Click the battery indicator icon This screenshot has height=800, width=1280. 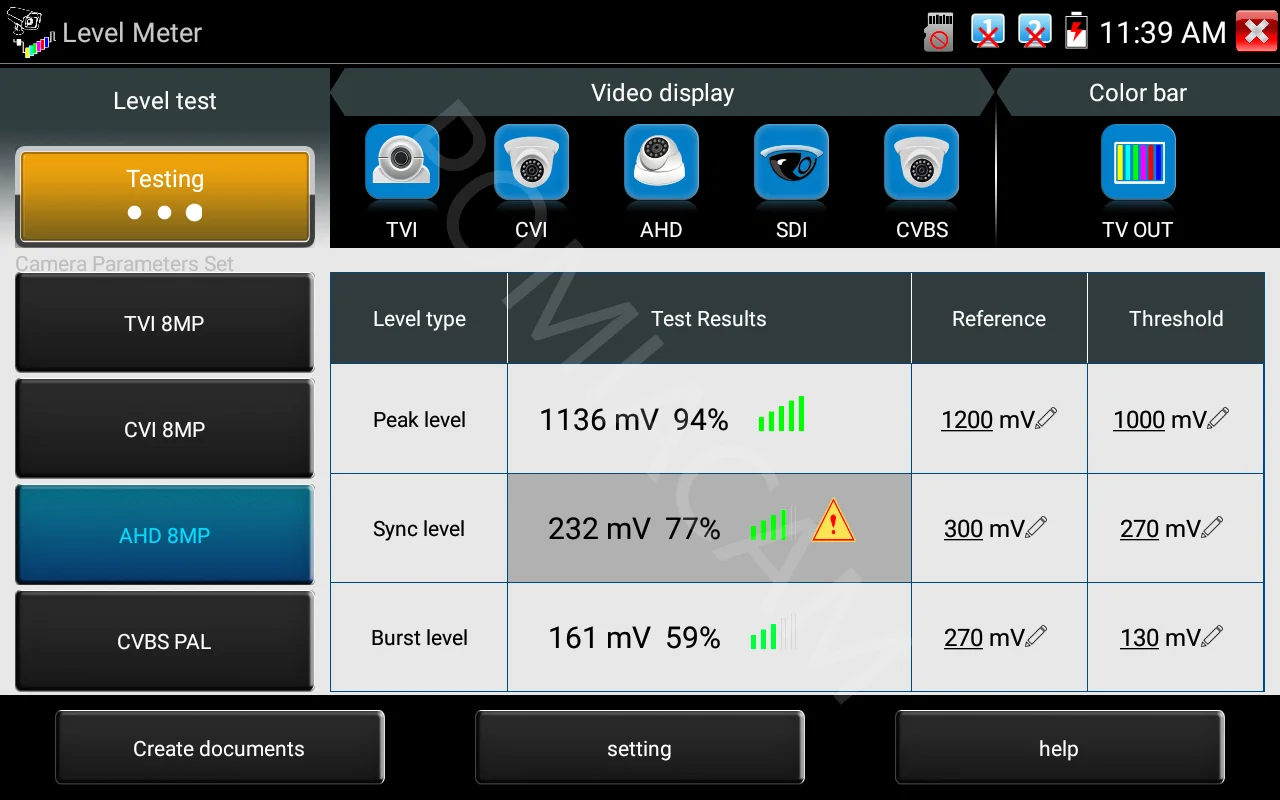pyautogui.click(x=1076, y=31)
